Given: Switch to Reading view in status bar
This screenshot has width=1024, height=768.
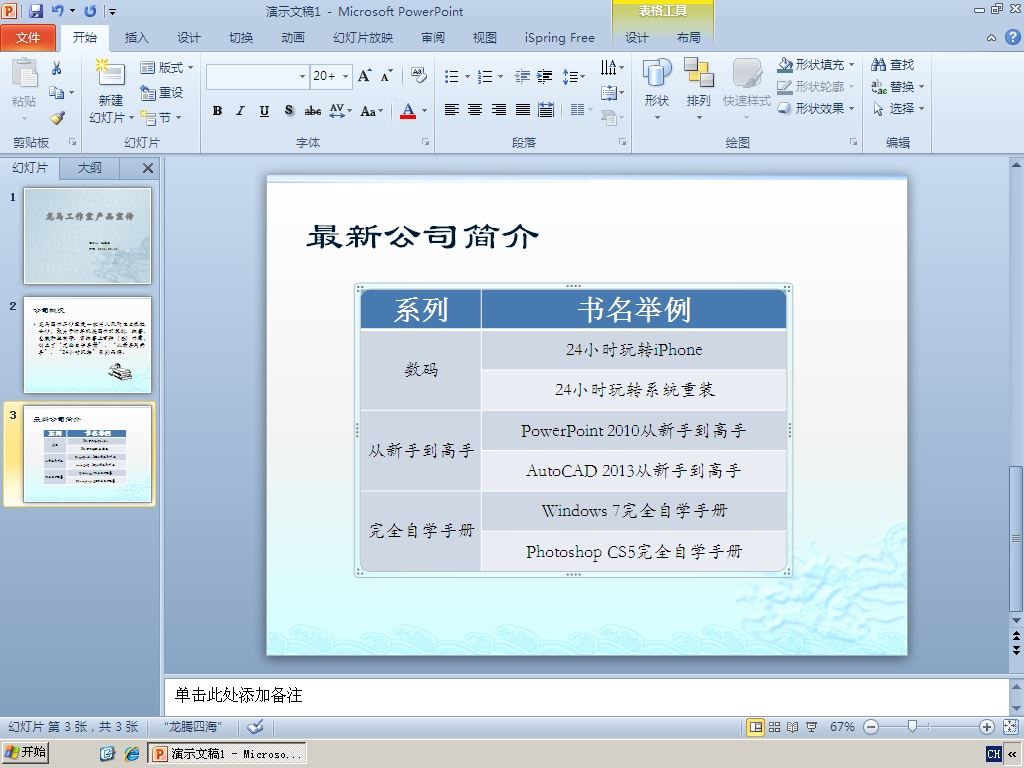Looking at the screenshot, I should pyautogui.click(x=793, y=727).
